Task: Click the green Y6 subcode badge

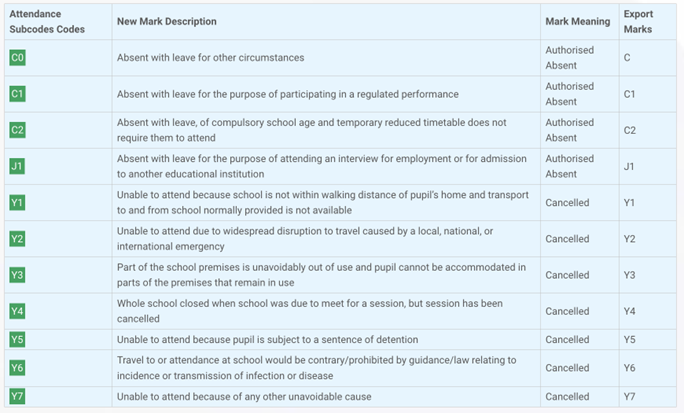Action: tap(17, 368)
